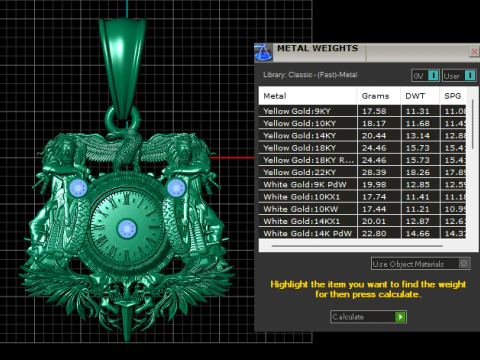
Task: Click the green arrow on Calculate
Action: pos(400,317)
